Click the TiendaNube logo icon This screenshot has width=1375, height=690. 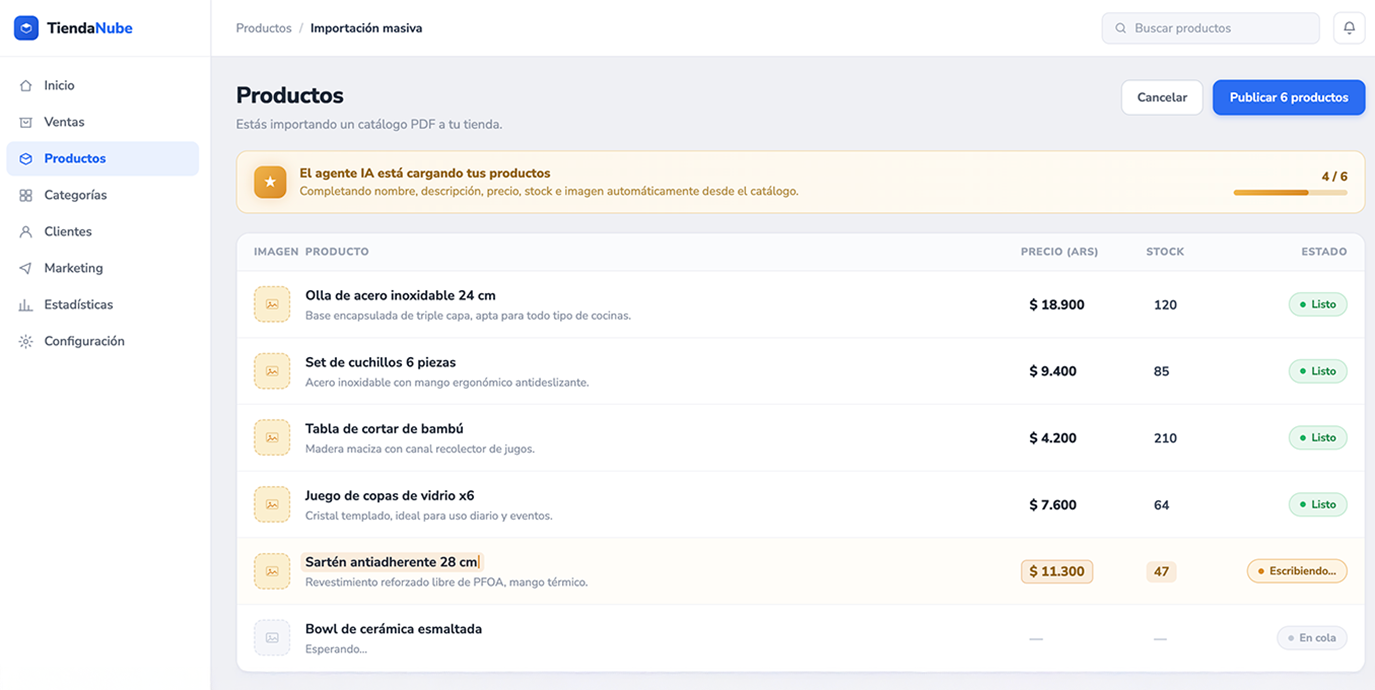point(26,28)
